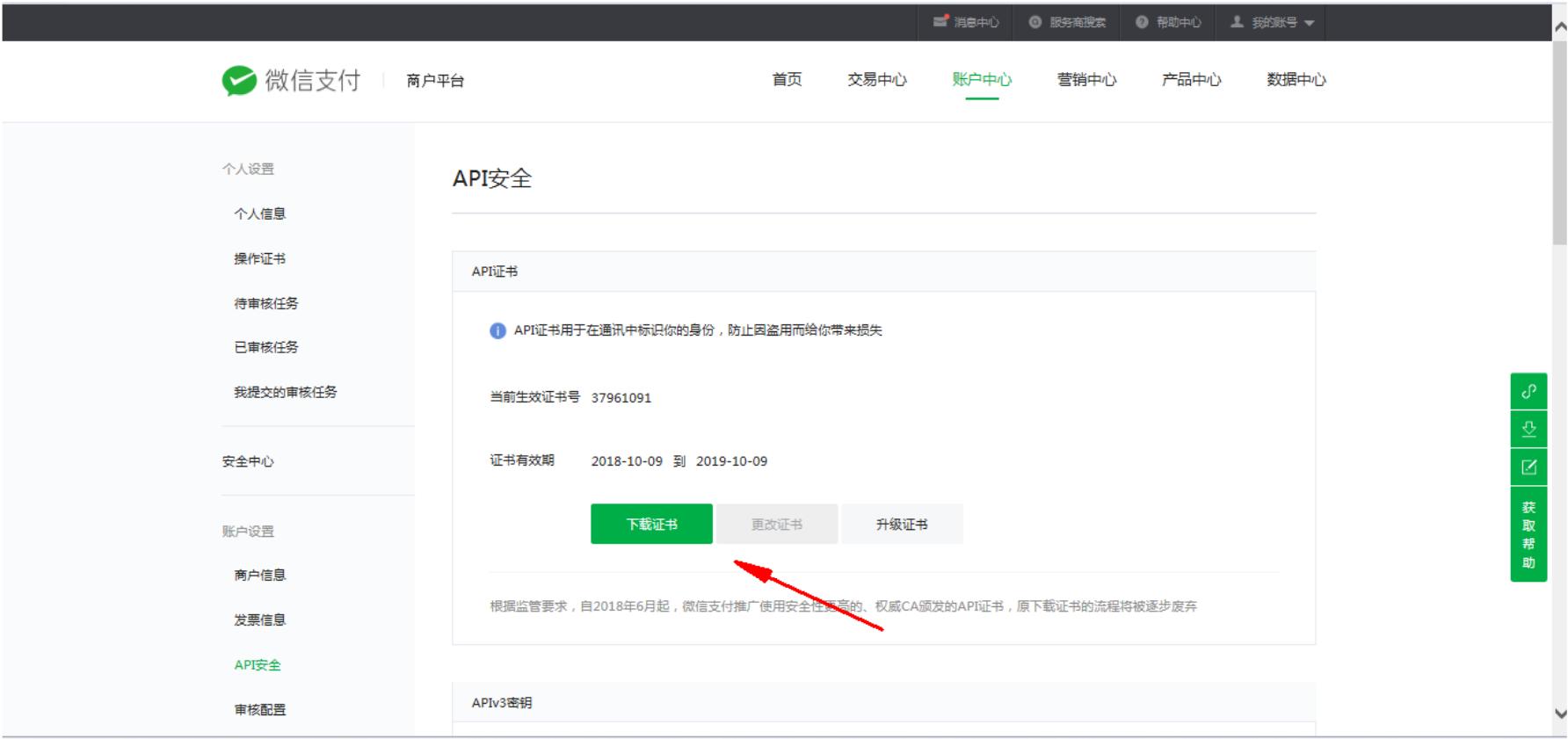
Task: Click the start date 2018-10-09
Action: (627, 461)
